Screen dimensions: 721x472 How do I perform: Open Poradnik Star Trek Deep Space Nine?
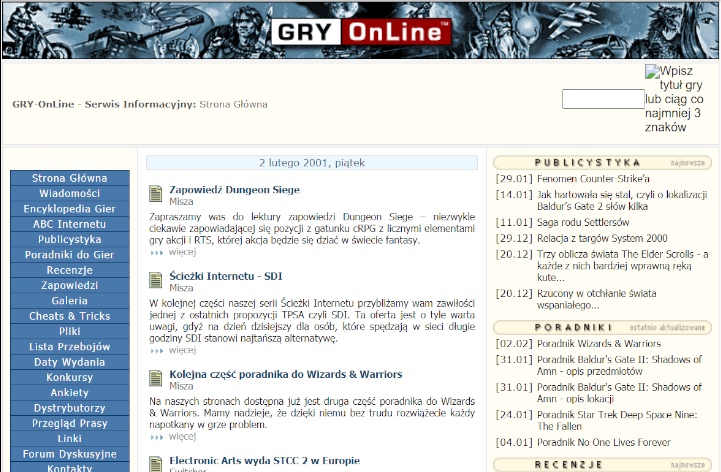[617, 420]
